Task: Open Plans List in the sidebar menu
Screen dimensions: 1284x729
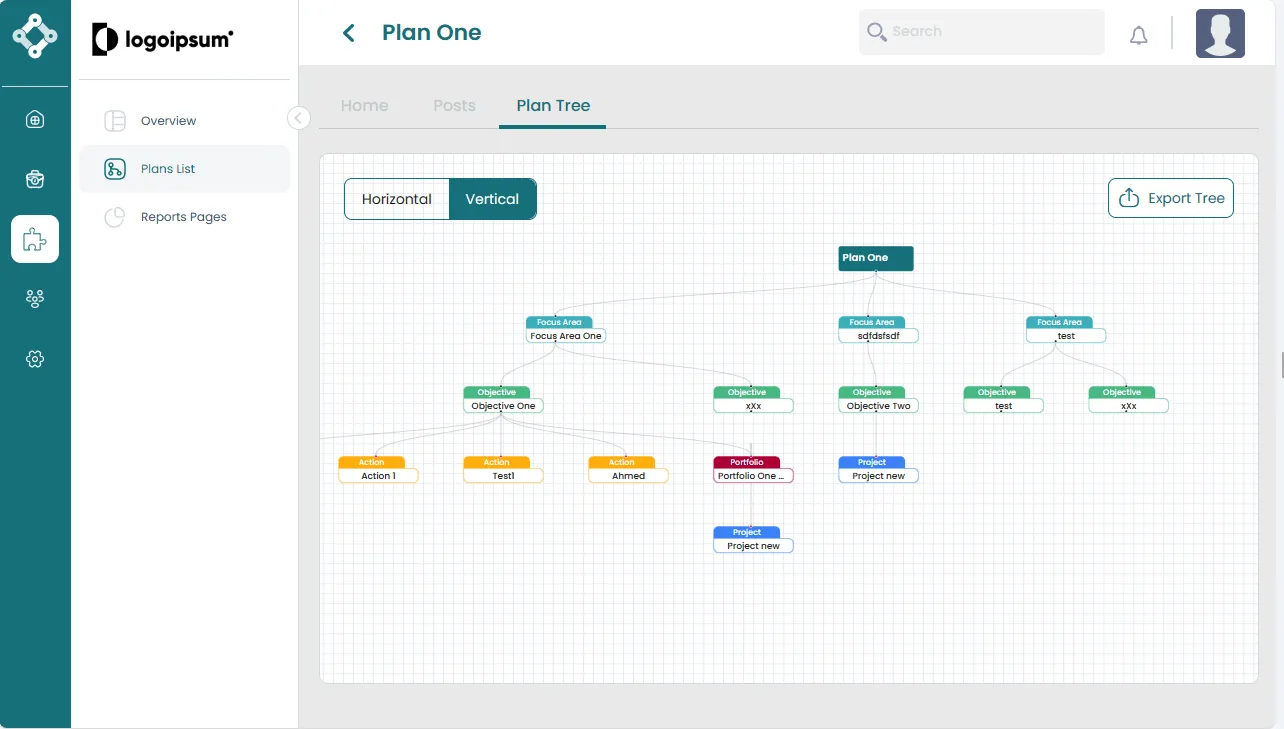Action: pos(185,169)
